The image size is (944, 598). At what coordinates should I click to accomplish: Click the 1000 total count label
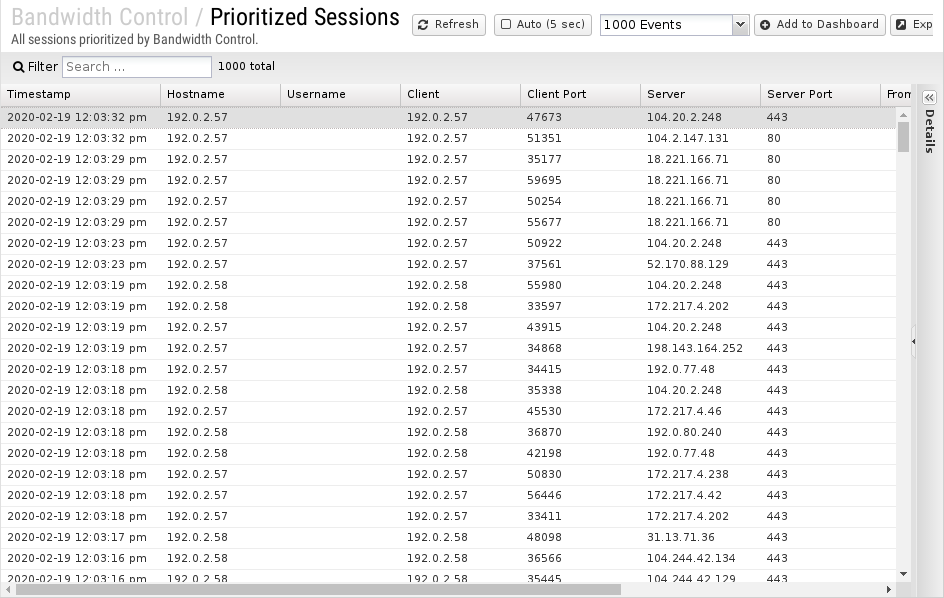[246, 66]
